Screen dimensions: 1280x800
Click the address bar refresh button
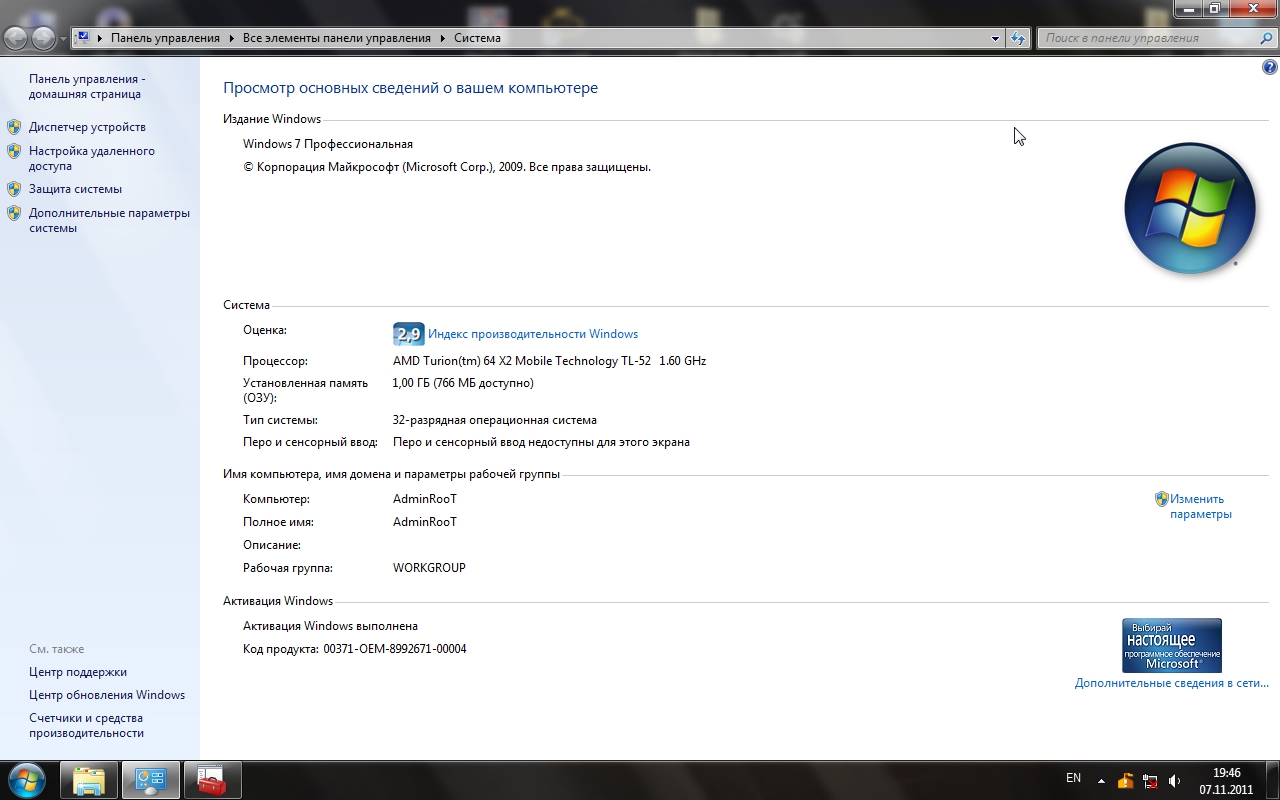click(x=1018, y=38)
